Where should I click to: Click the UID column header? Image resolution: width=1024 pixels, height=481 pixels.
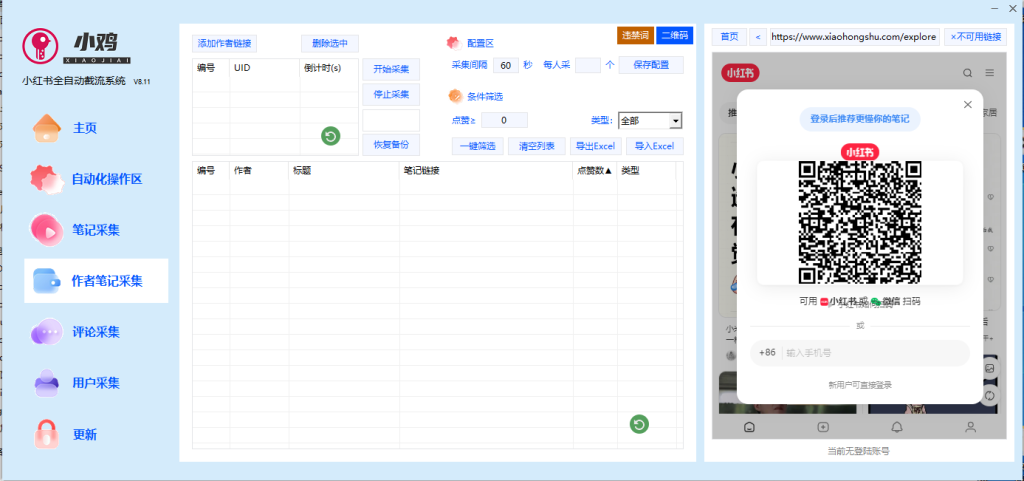(x=264, y=67)
